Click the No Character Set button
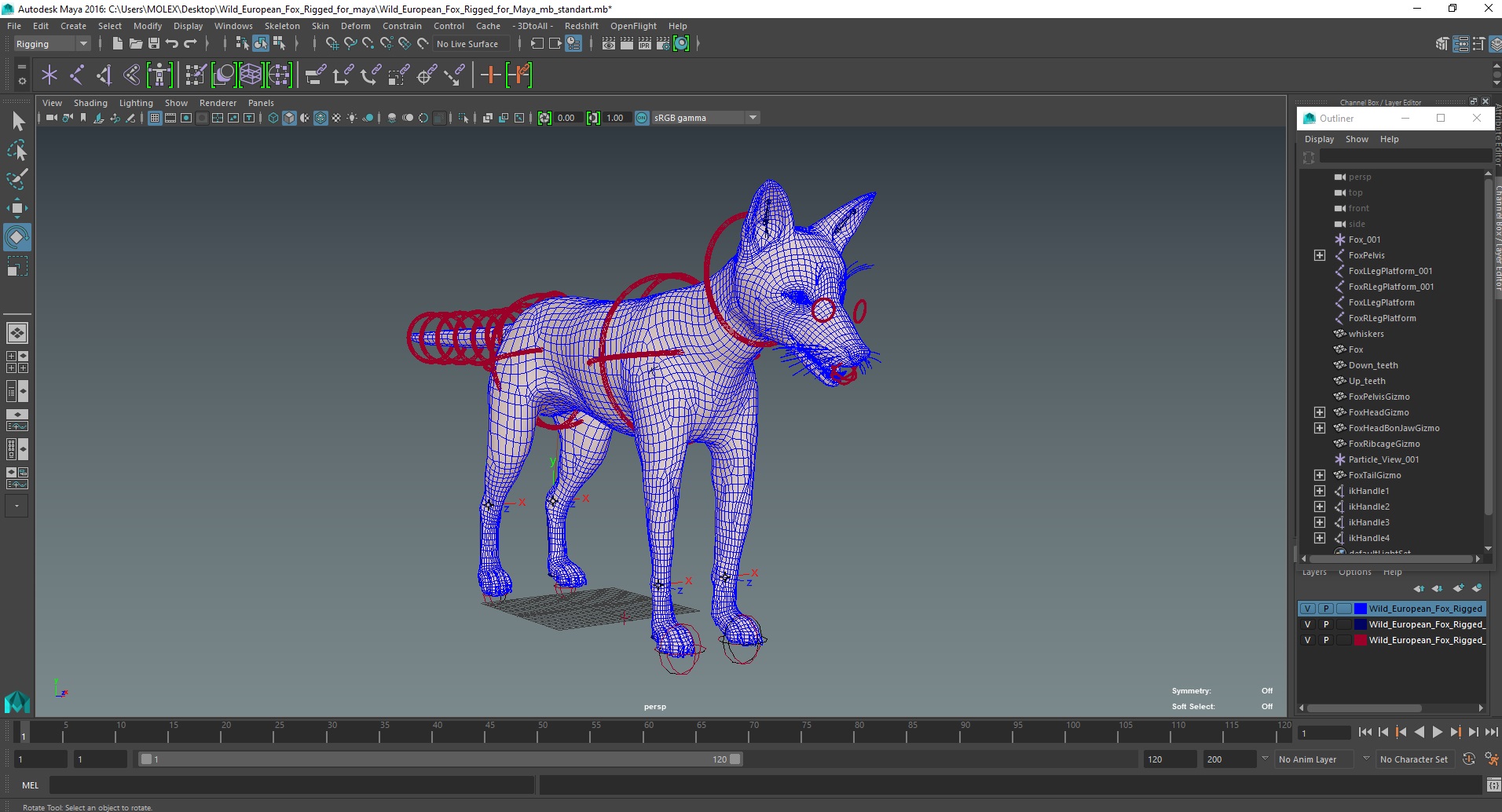 [1414, 759]
